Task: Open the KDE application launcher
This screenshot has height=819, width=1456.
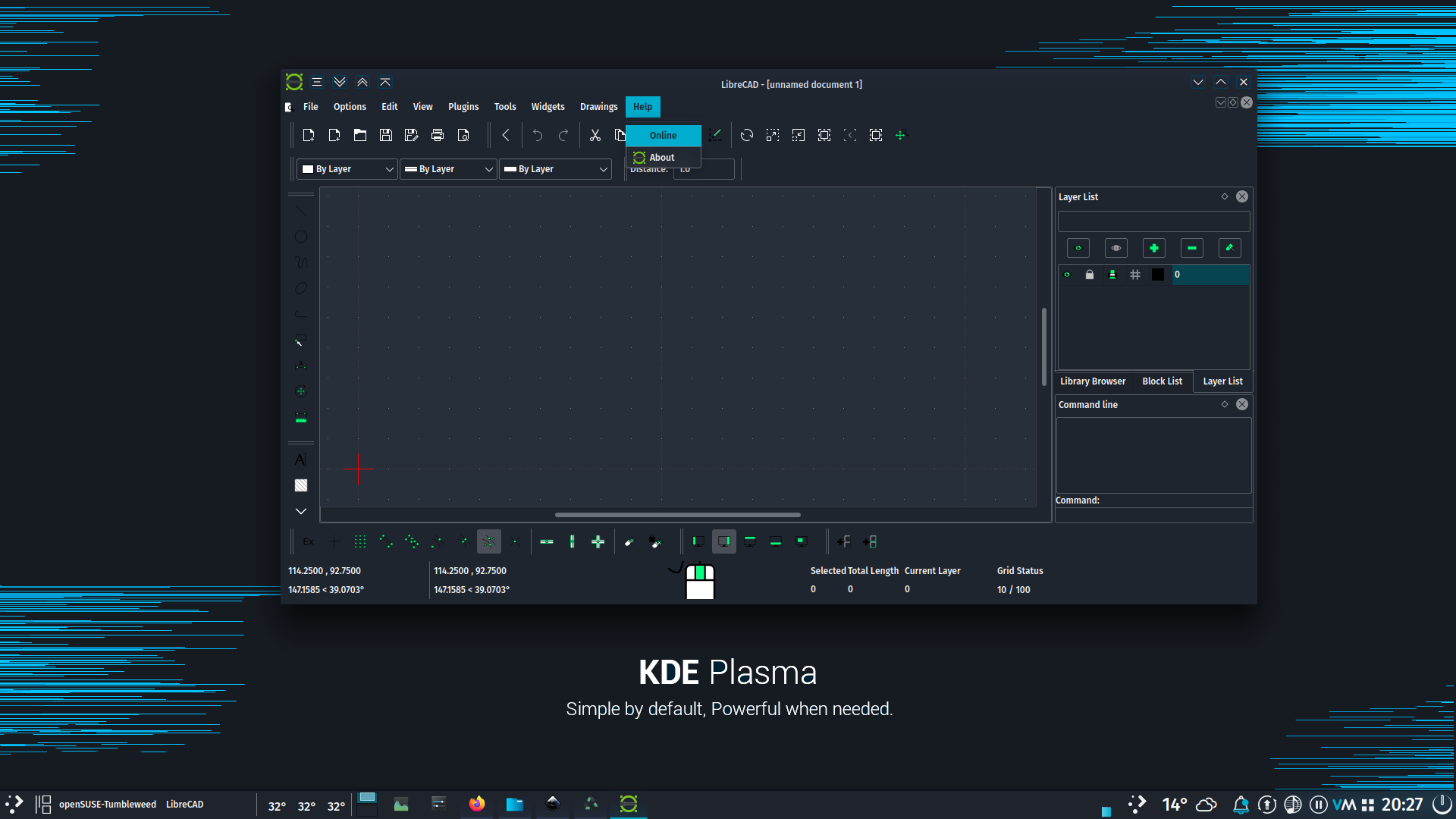Action: (14, 804)
